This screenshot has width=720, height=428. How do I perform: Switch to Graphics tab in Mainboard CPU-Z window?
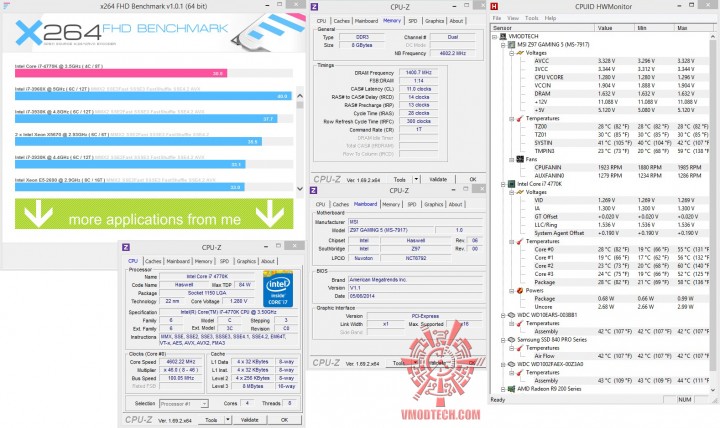click(433, 204)
